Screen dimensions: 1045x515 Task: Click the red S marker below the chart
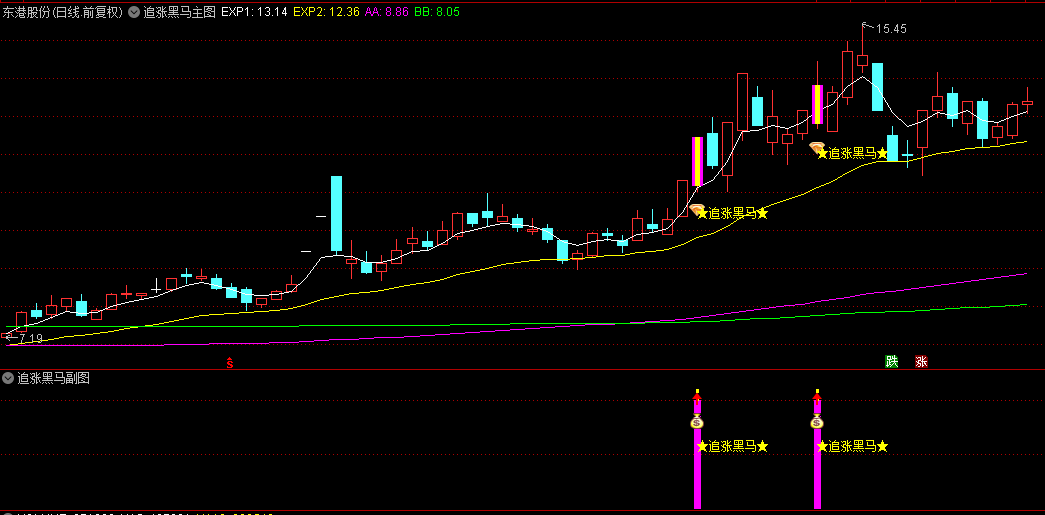point(229,363)
